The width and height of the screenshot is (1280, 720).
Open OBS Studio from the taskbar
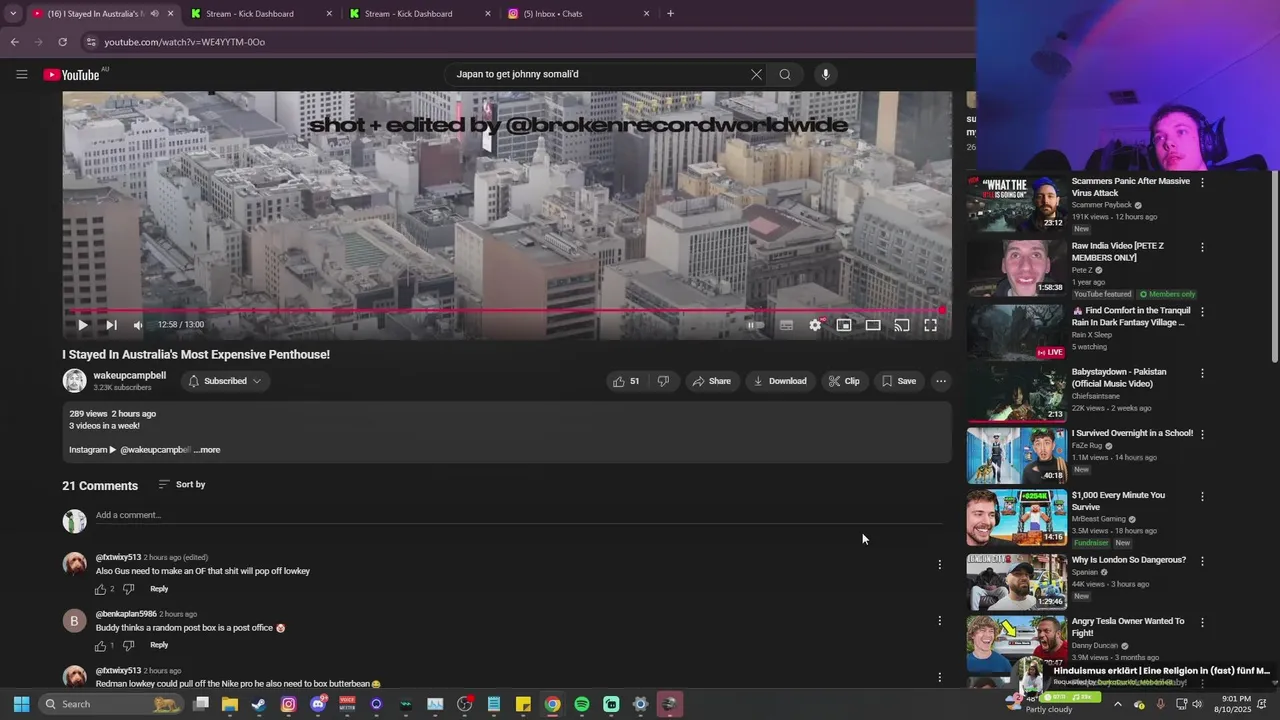coord(464,704)
